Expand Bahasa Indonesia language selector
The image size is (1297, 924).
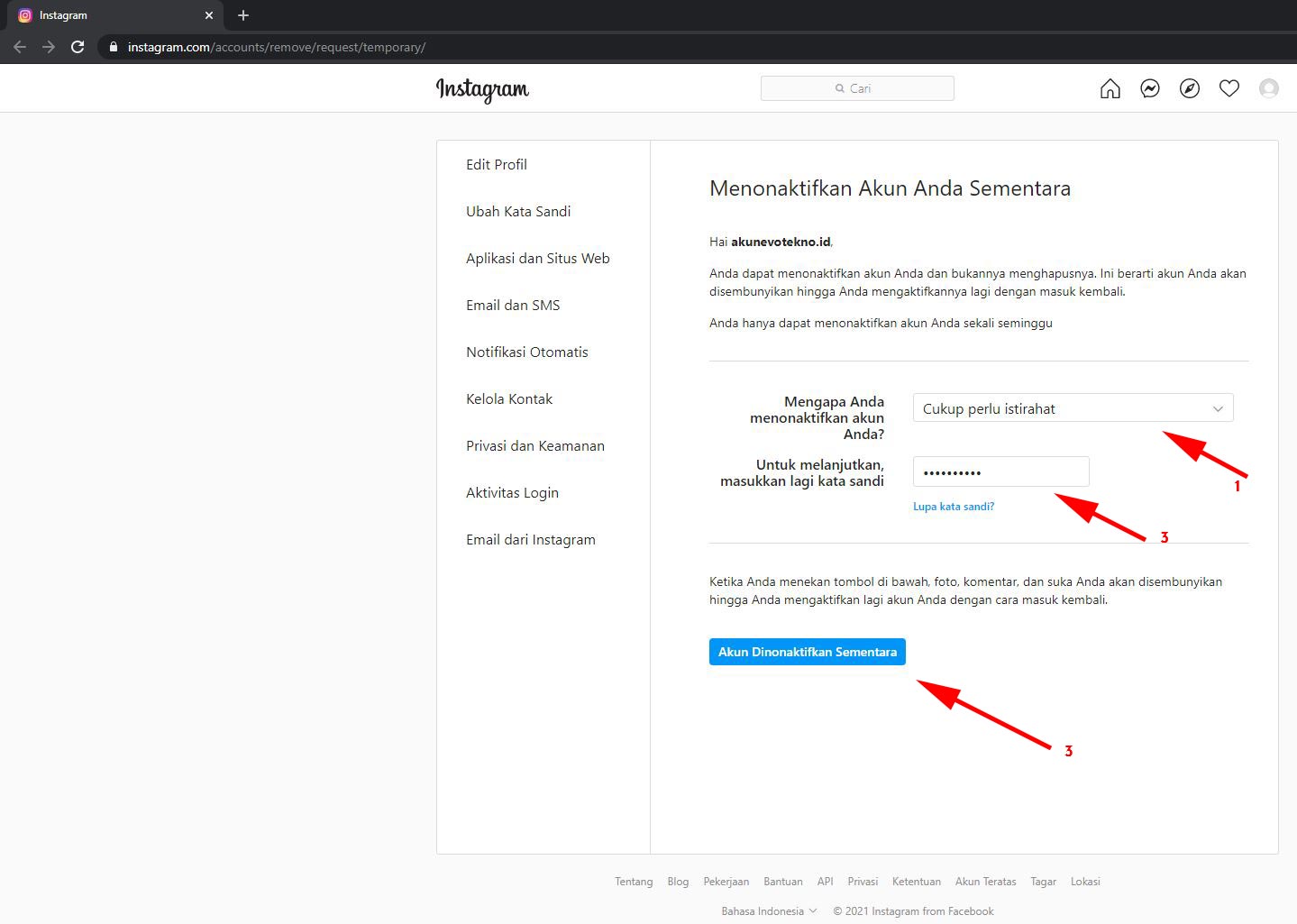click(x=769, y=911)
